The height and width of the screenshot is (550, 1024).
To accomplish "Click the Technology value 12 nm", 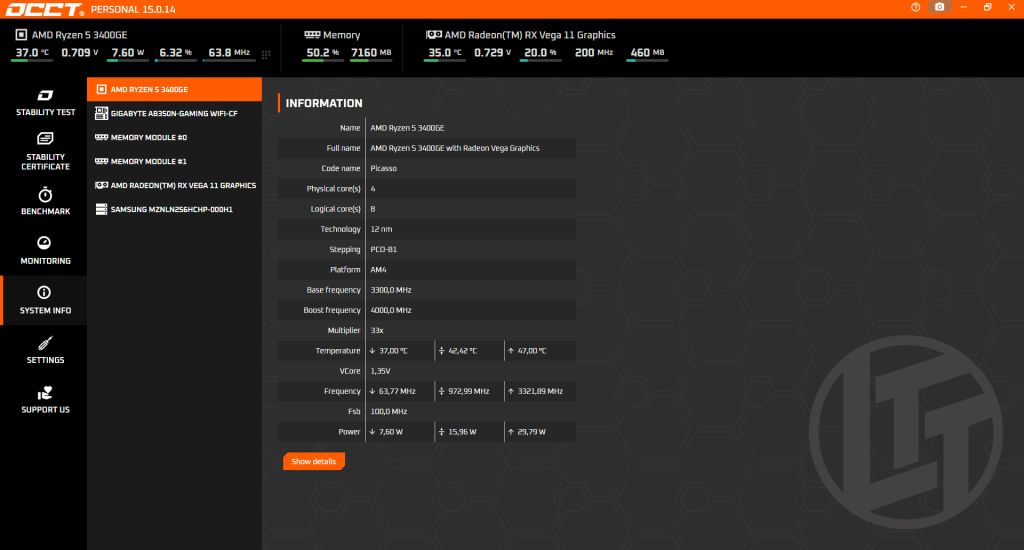I will click(381, 229).
